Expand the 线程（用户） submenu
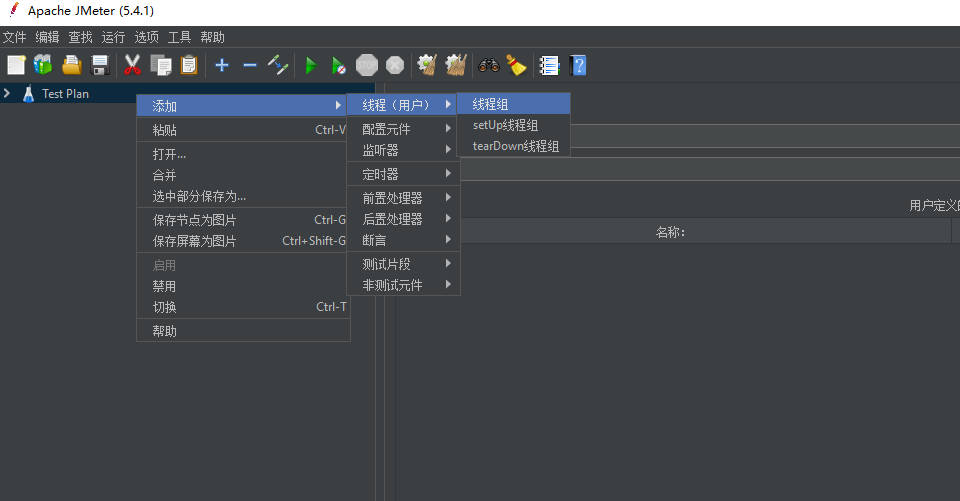 [x=402, y=105]
